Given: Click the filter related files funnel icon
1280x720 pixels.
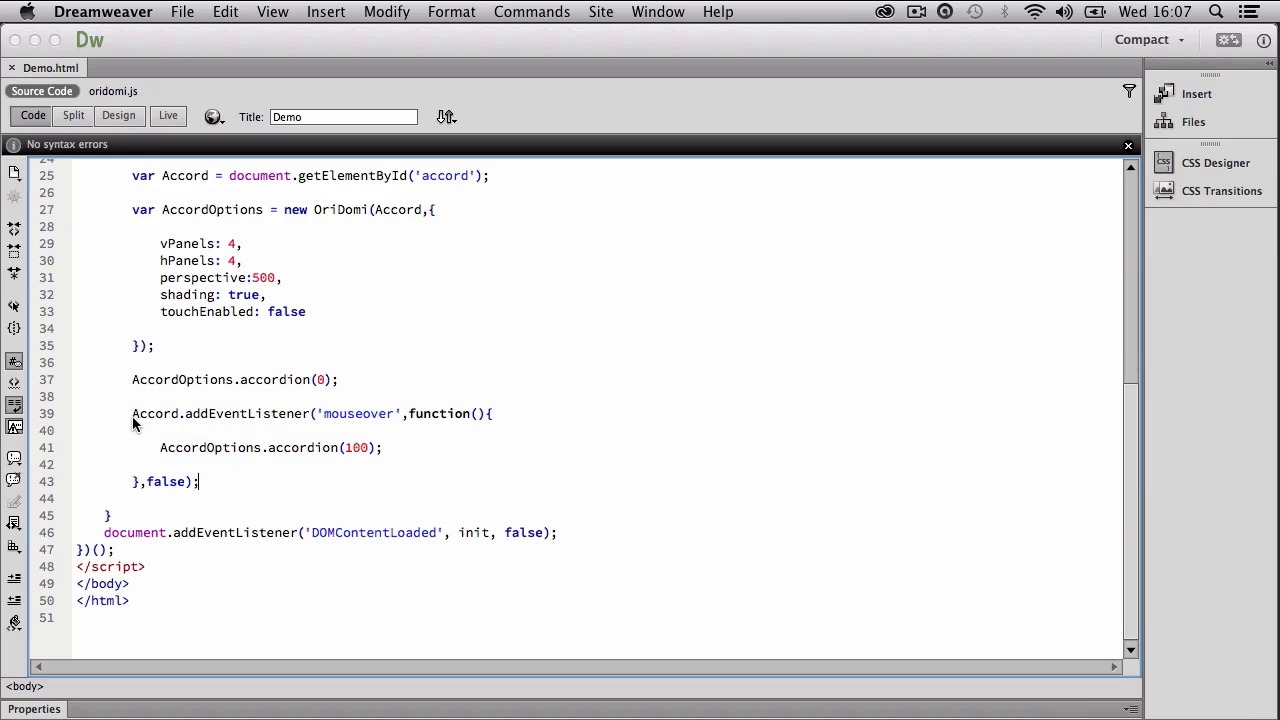Looking at the screenshot, I should coord(1129,91).
